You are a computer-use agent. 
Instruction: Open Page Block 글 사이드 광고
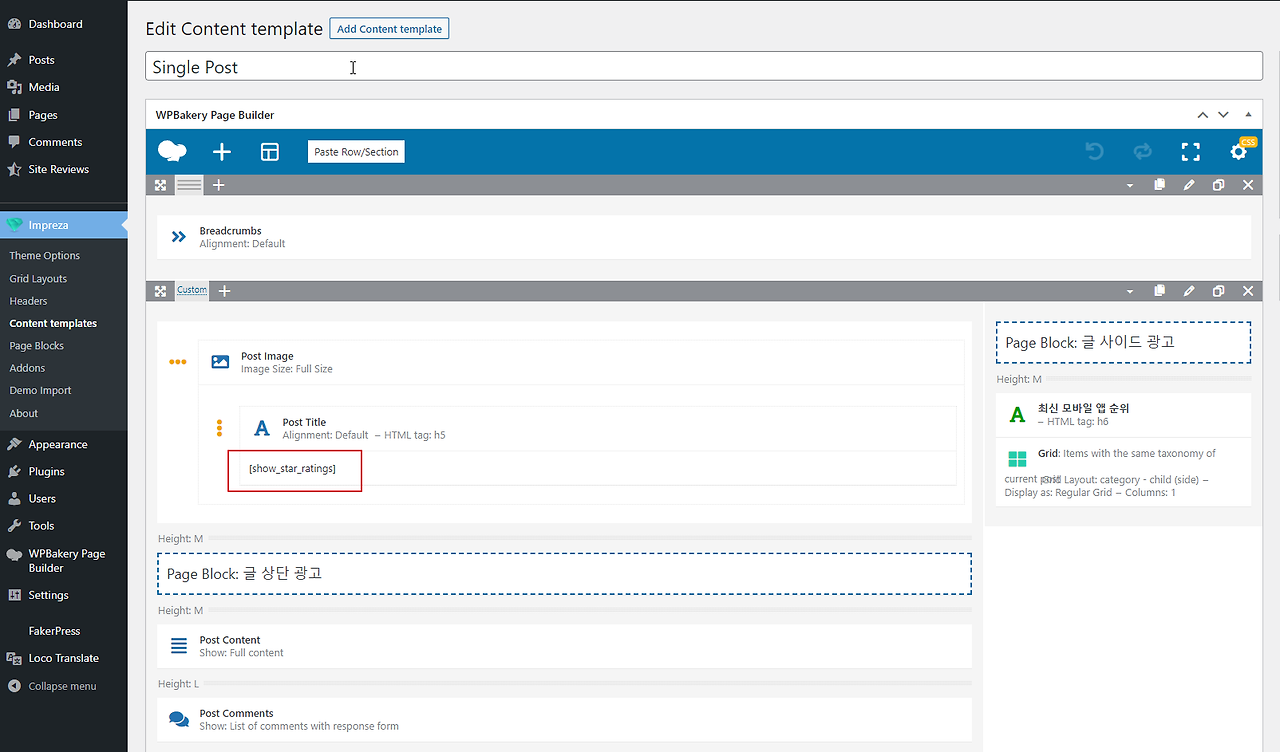click(1123, 342)
